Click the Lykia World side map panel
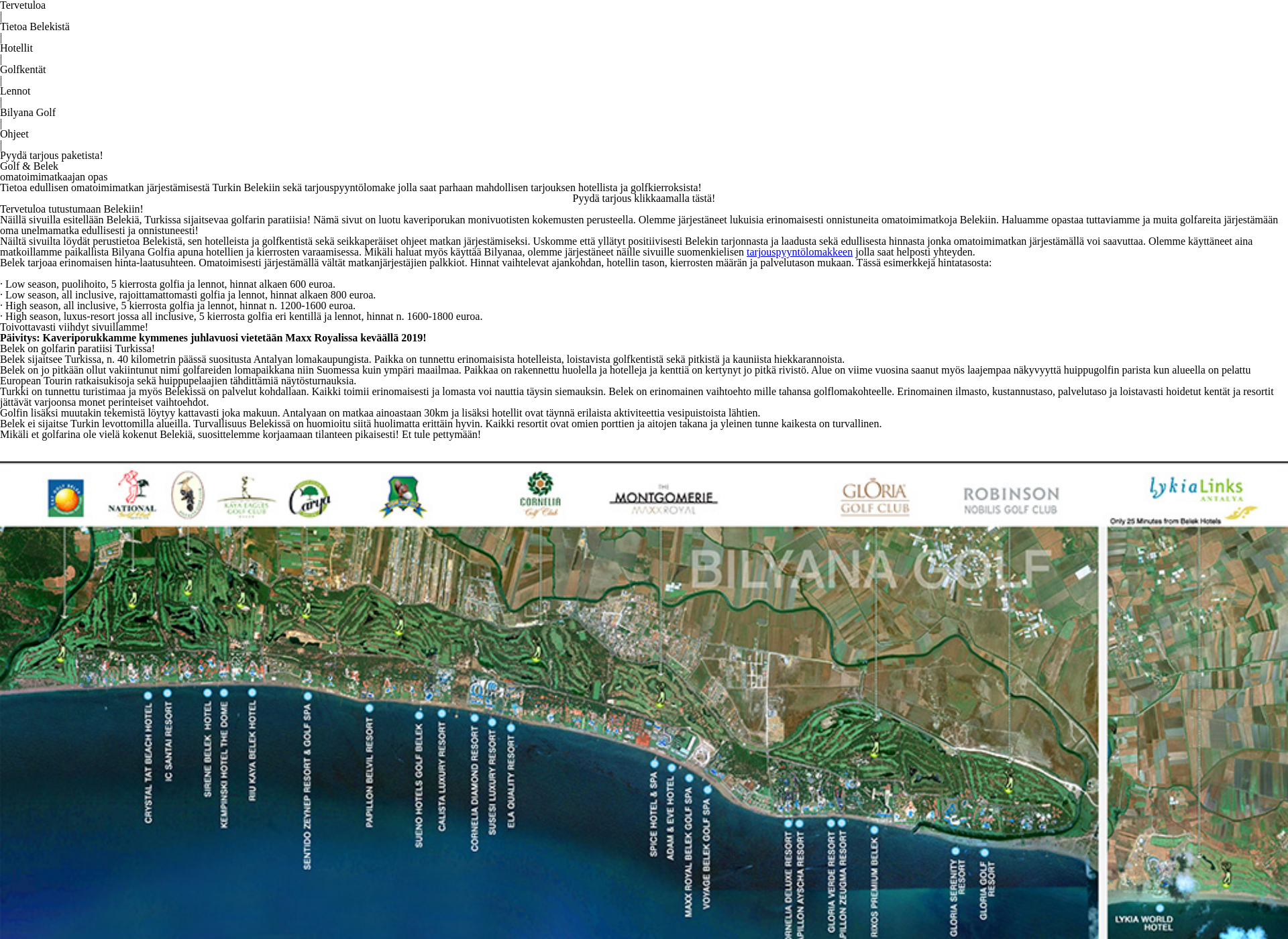1288x939 pixels. click(1197, 732)
